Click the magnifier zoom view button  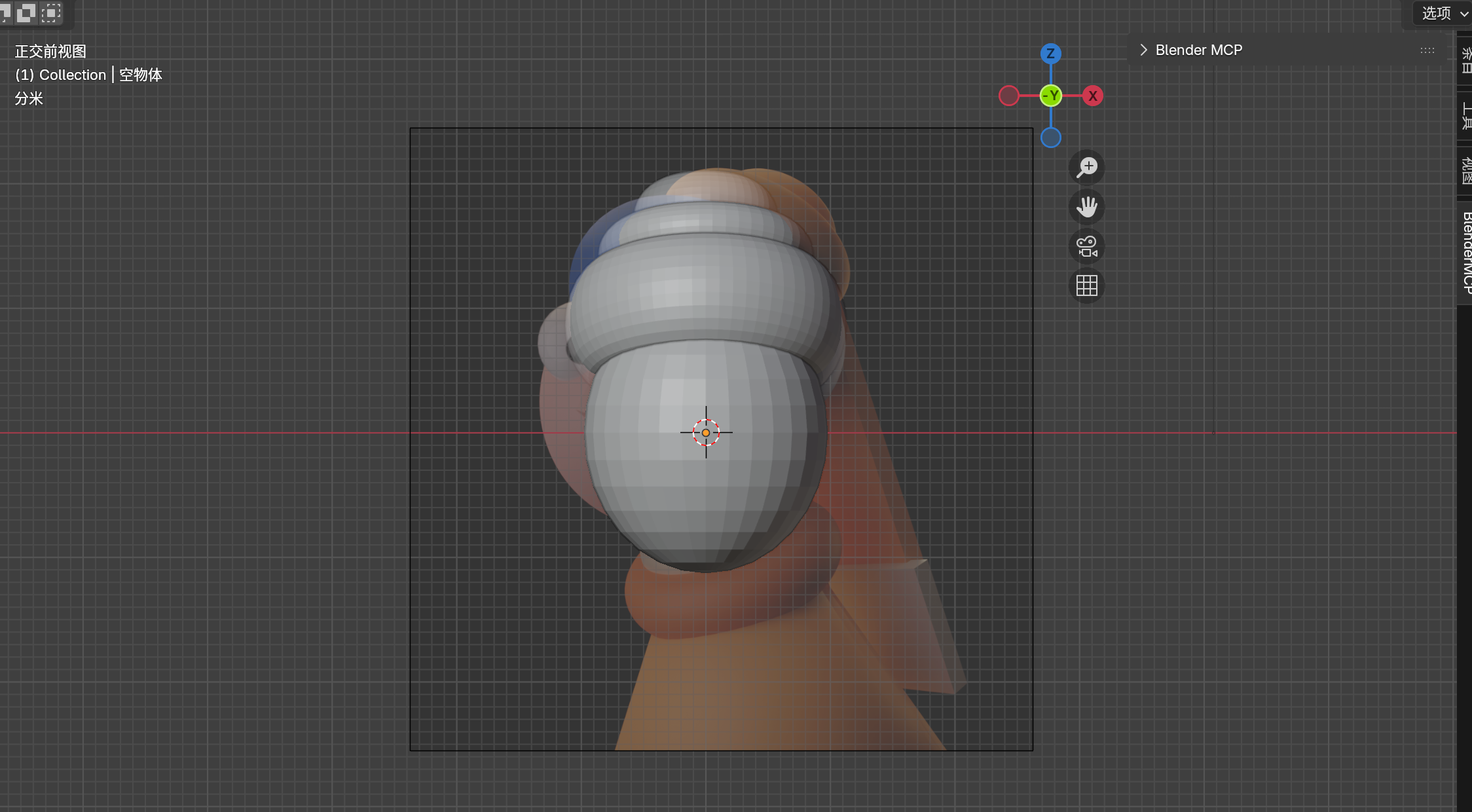1086,168
